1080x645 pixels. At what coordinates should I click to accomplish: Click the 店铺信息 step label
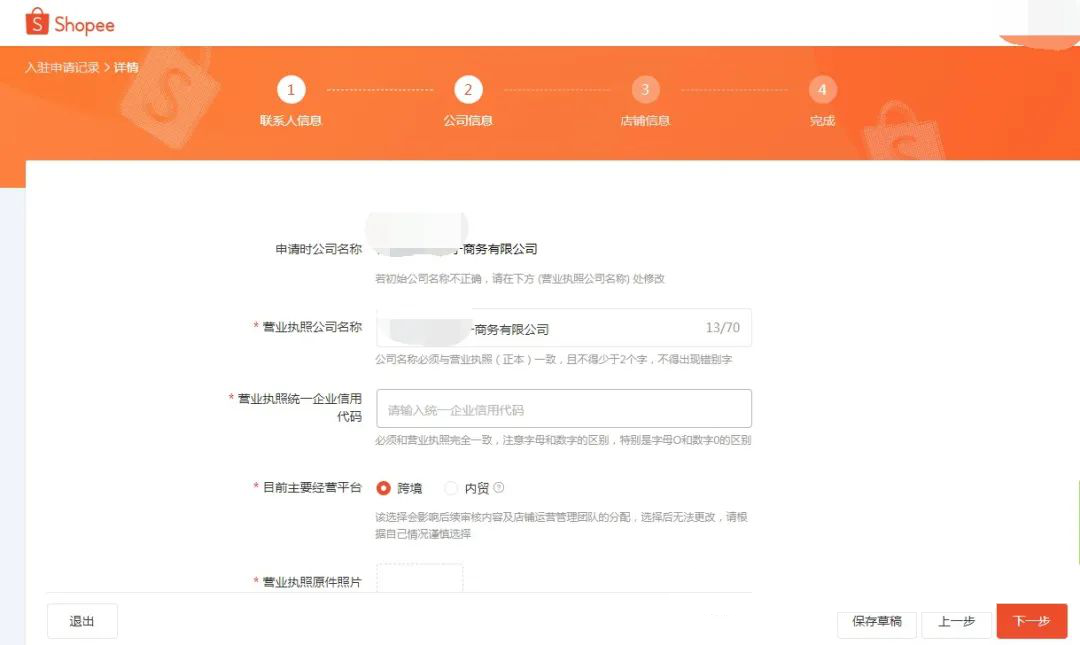pyautogui.click(x=645, y=121)
